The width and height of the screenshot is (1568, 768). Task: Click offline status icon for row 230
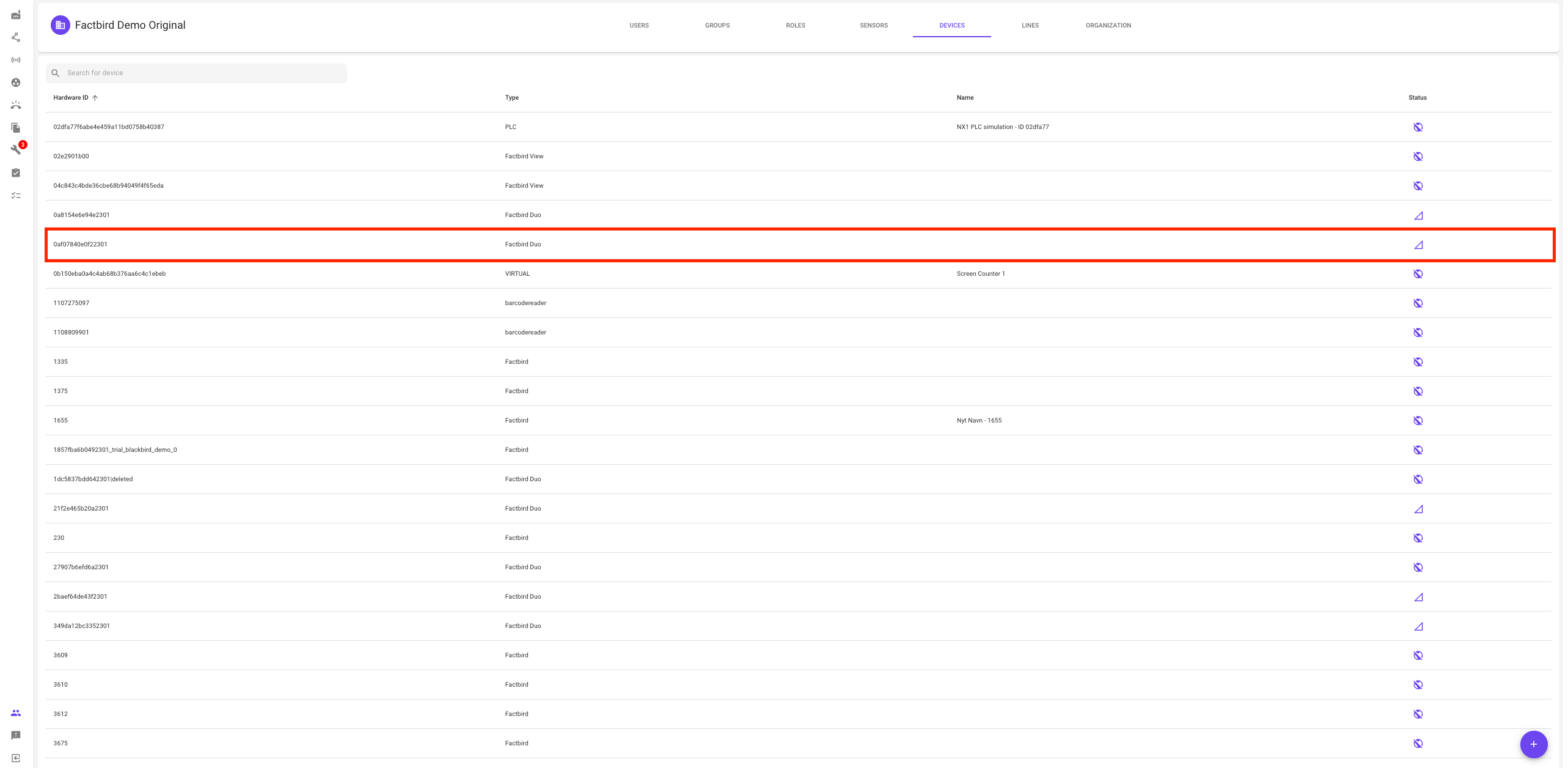(x=1418, y=538)
